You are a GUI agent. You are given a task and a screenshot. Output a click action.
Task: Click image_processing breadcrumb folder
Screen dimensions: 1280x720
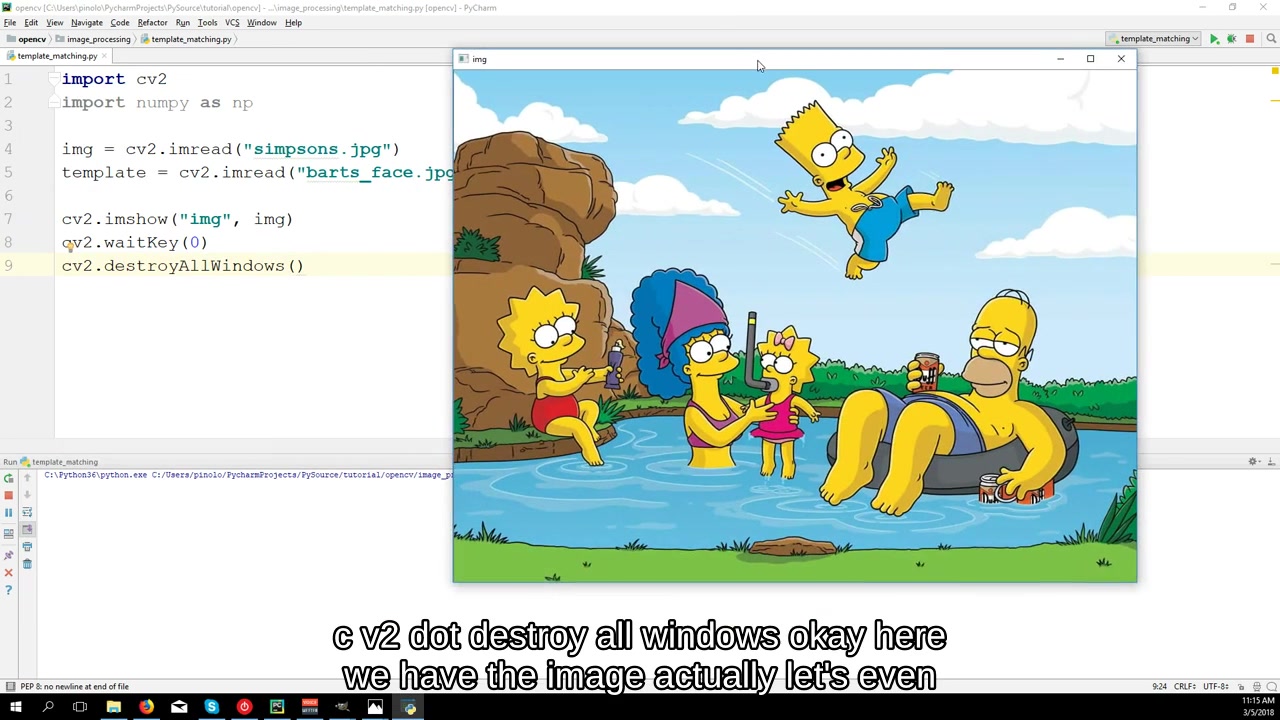pyautogui.click(x=93, y=39)
